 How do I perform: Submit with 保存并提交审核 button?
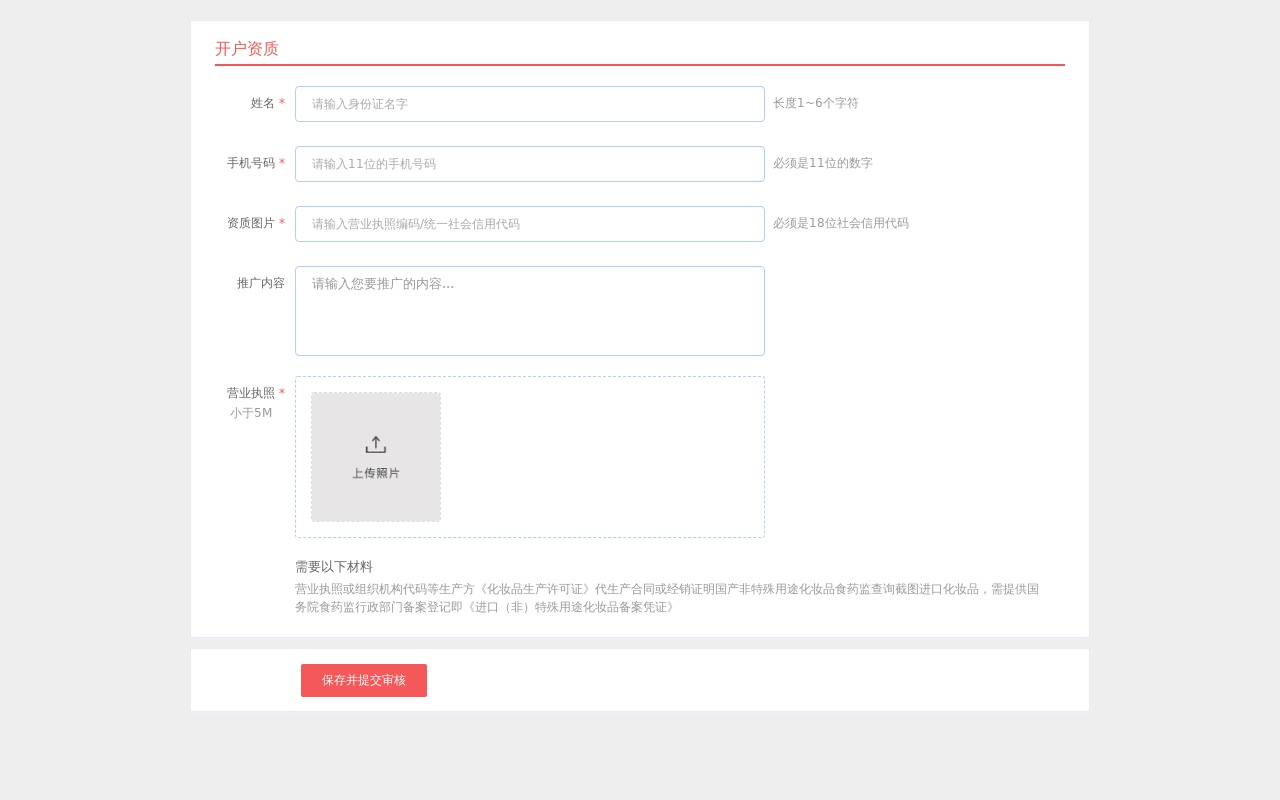[364, 680]
